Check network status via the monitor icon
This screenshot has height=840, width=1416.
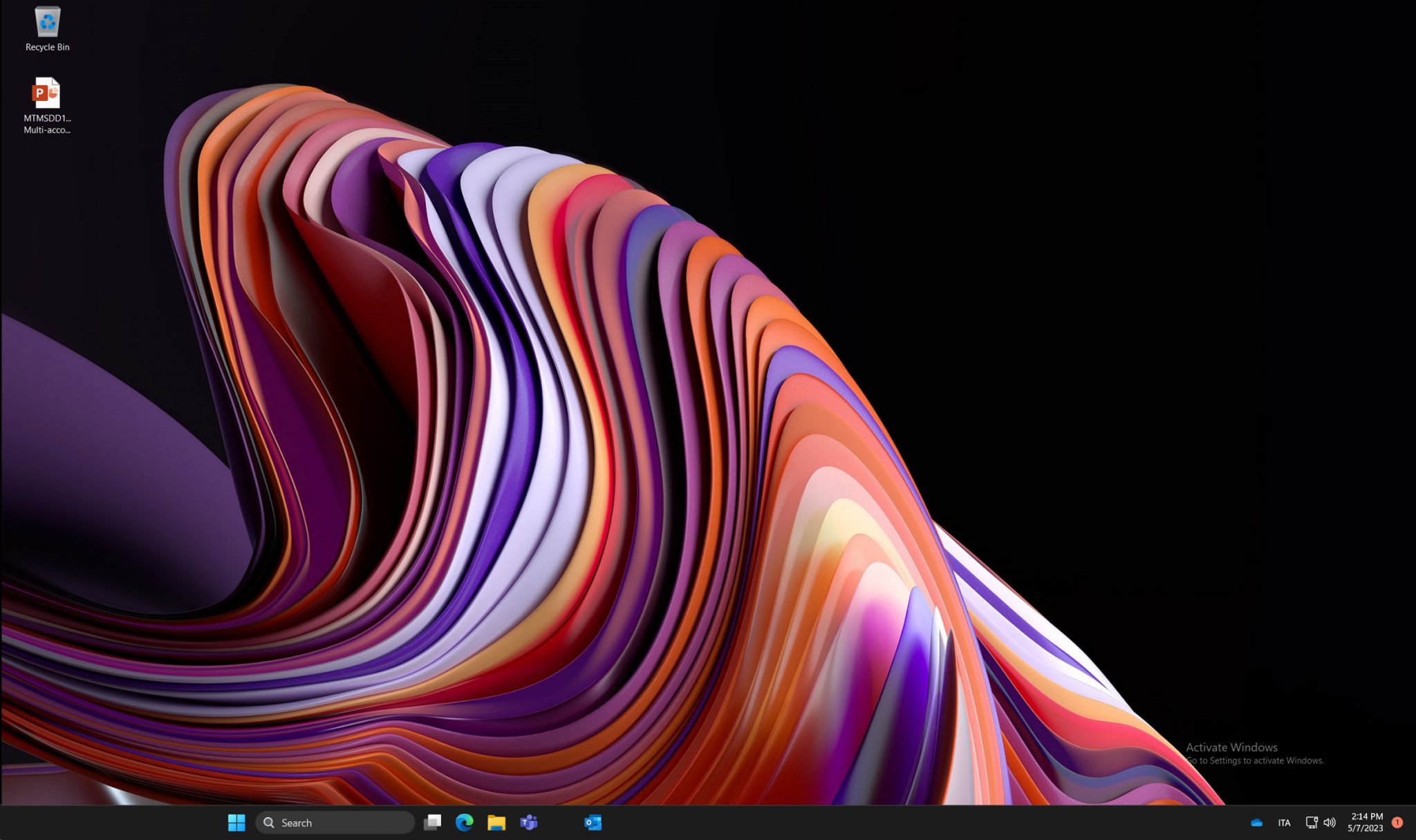[1311, 823]
